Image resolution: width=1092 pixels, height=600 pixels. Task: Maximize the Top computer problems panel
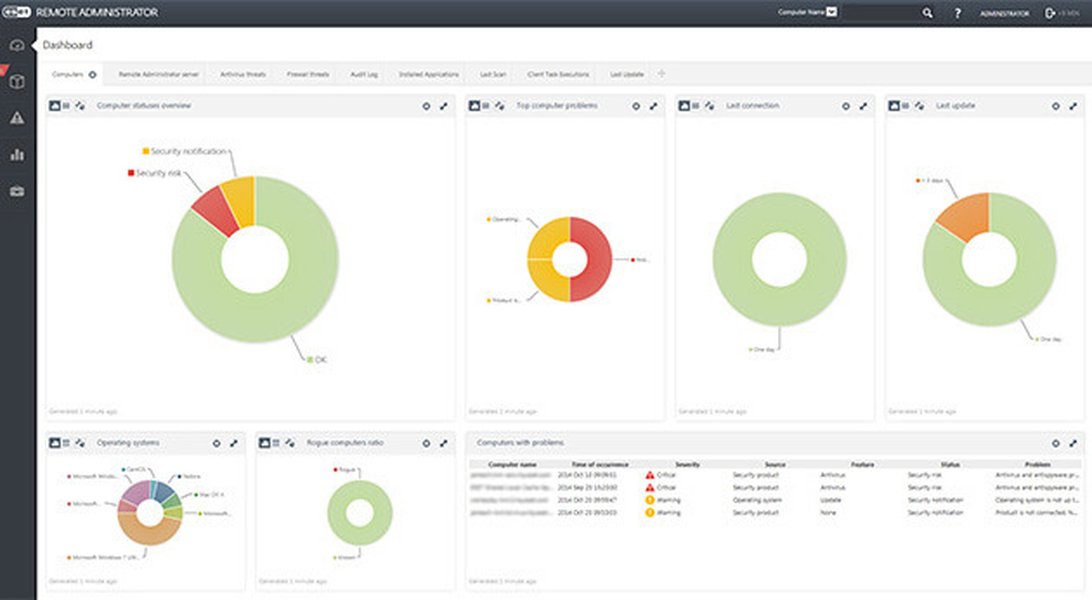pos(653,106)
